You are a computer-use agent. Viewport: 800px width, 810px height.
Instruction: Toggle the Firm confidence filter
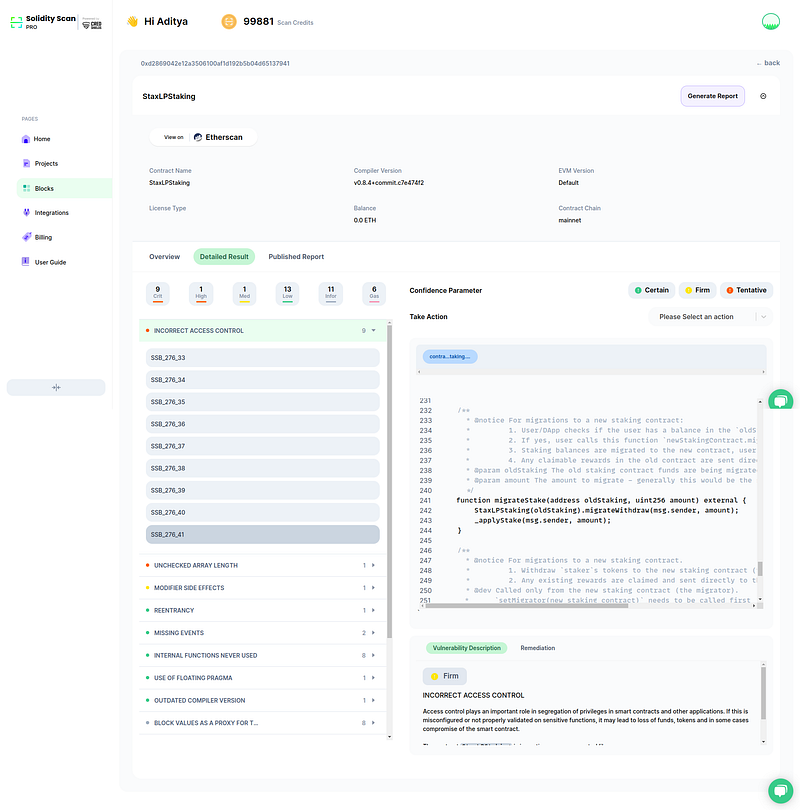pyautogui.click(x=697, y=290)
